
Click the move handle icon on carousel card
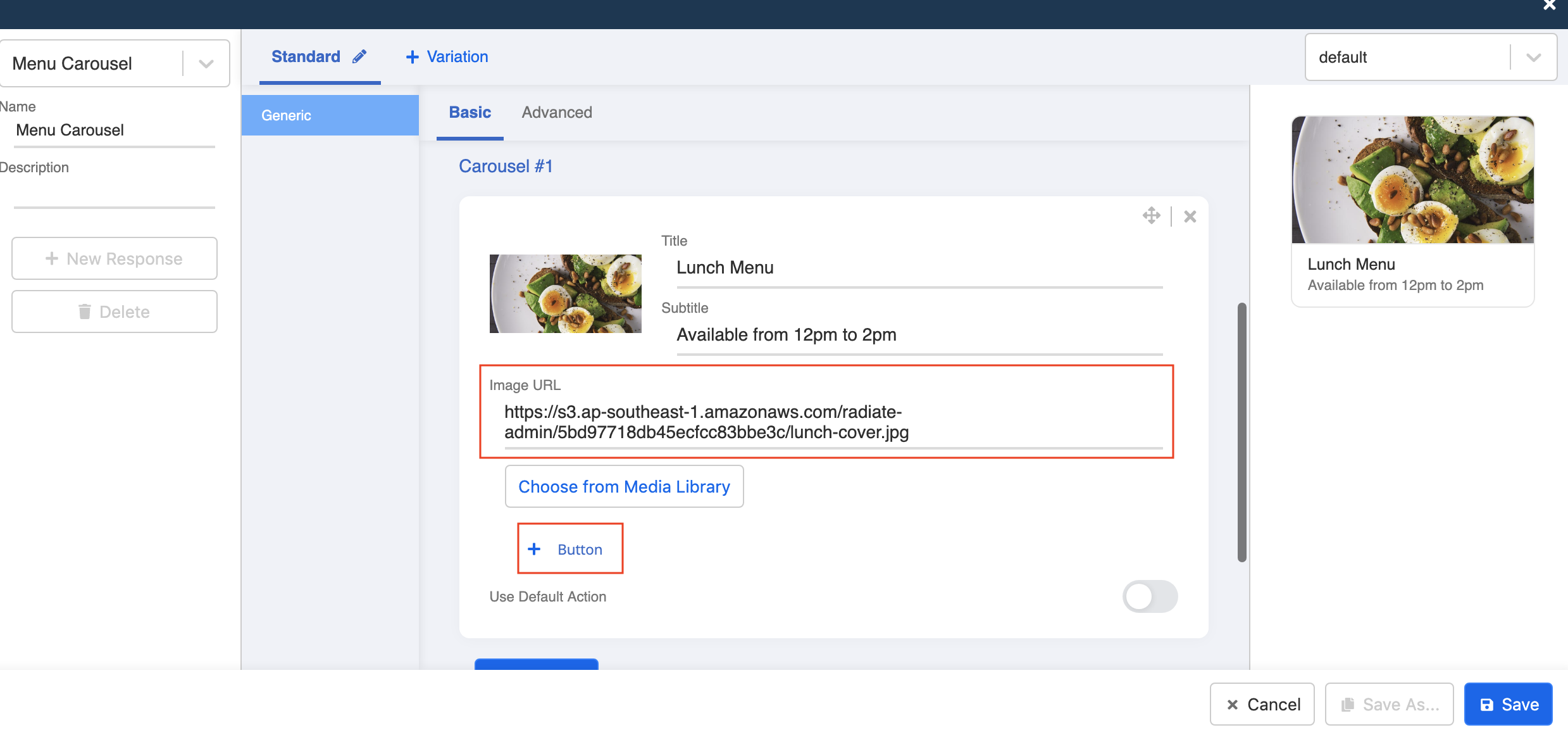coord(1151,216)
